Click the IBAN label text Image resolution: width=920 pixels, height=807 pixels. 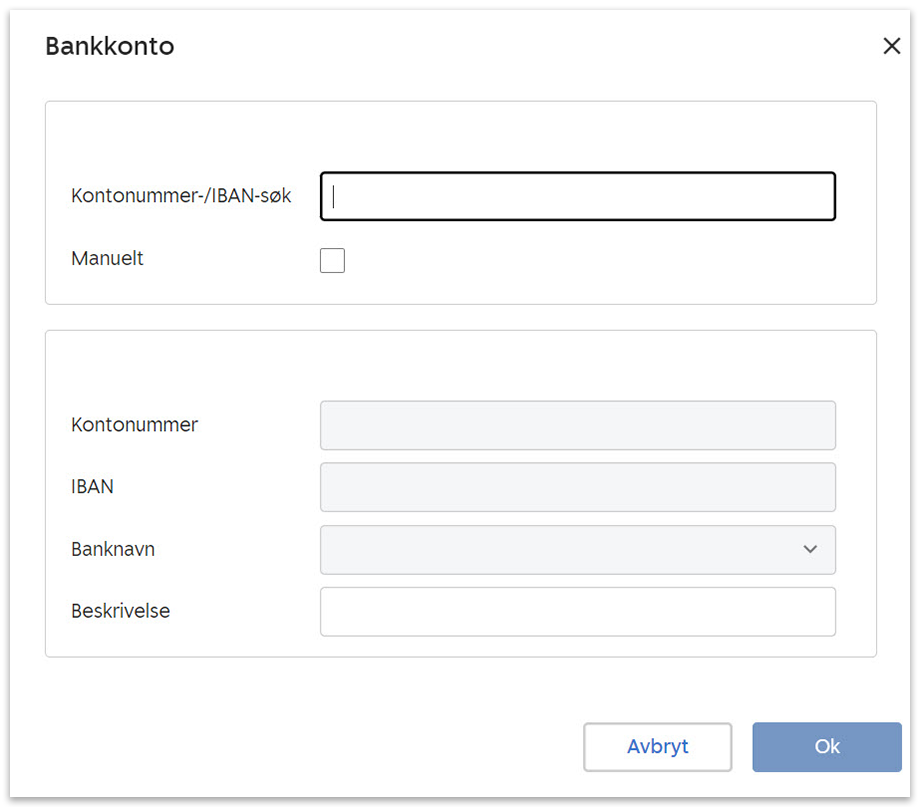pos(92,487)
